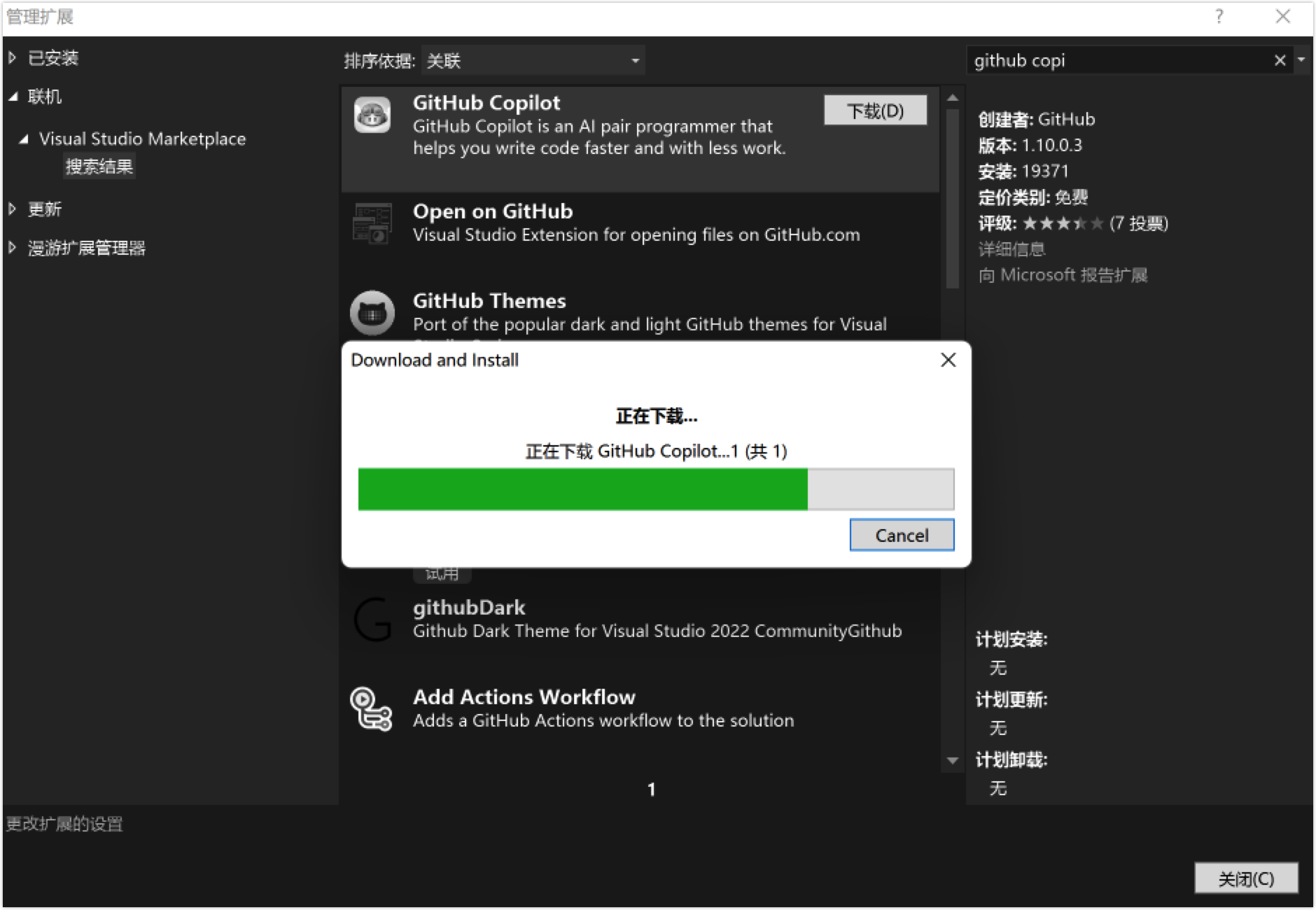Select the 已安装 category
The image size is (1316, 910).
click(52, 58)
